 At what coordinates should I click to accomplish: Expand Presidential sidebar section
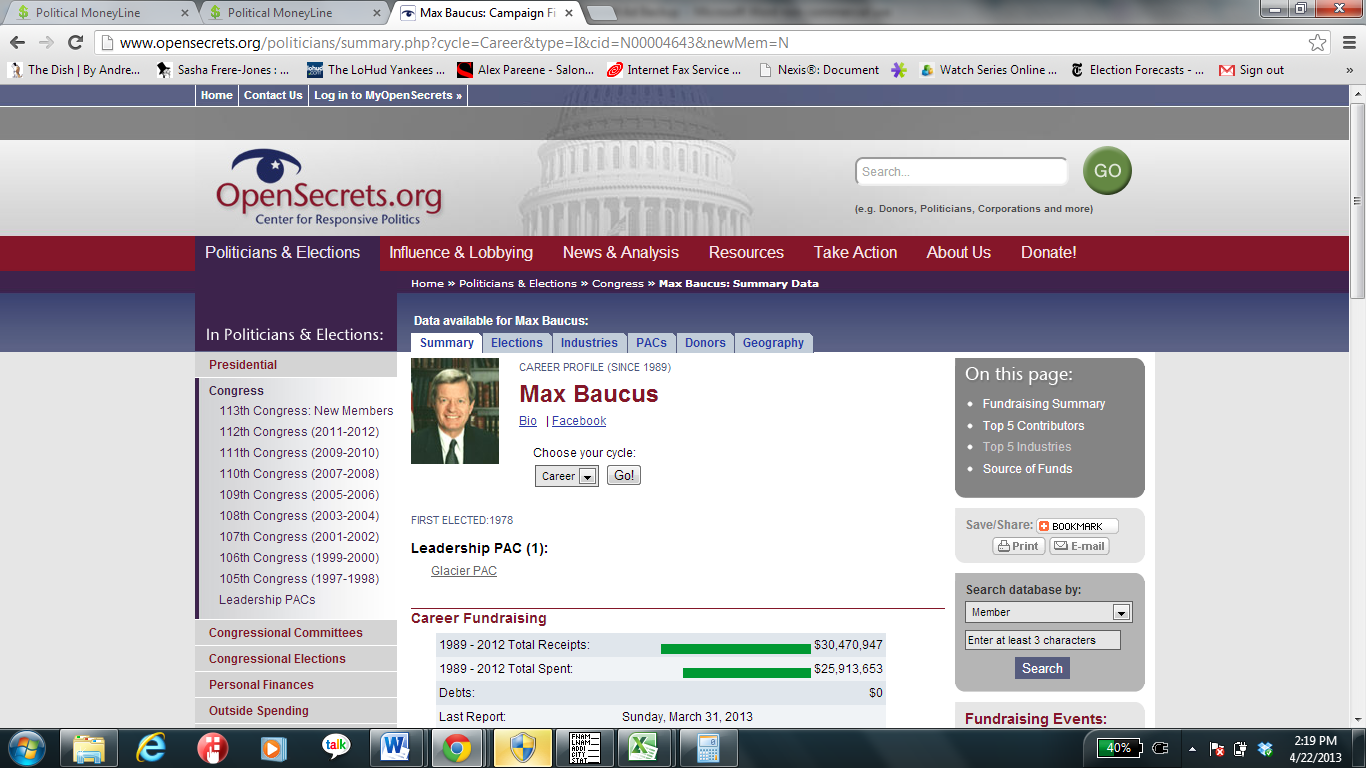pyautogui.click(x=296, y=365)
